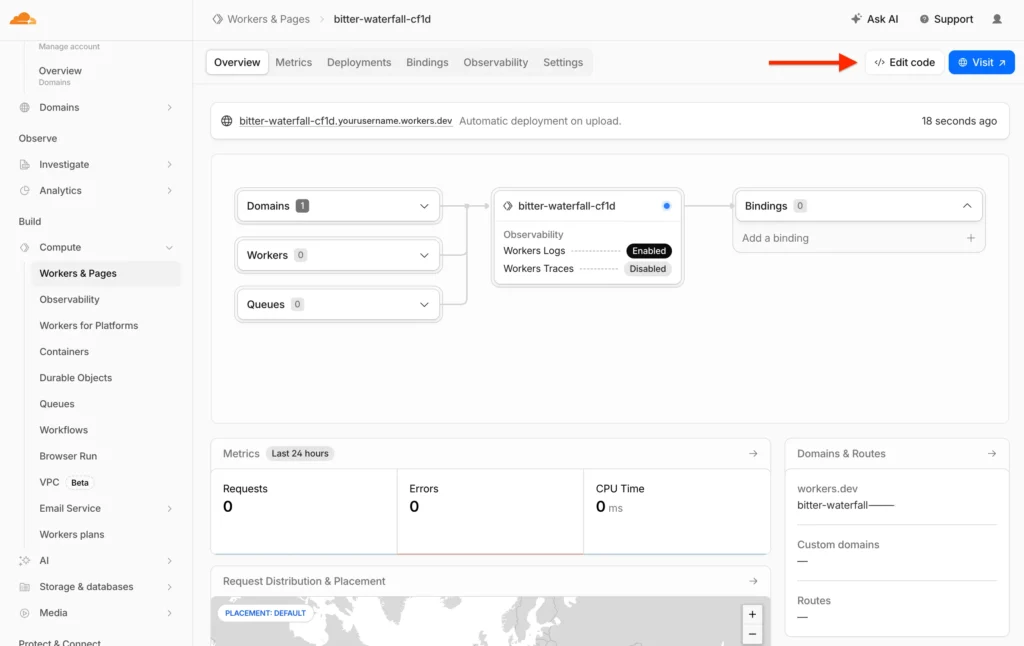Collapse the Bindings card chevron

click(967, 206)
